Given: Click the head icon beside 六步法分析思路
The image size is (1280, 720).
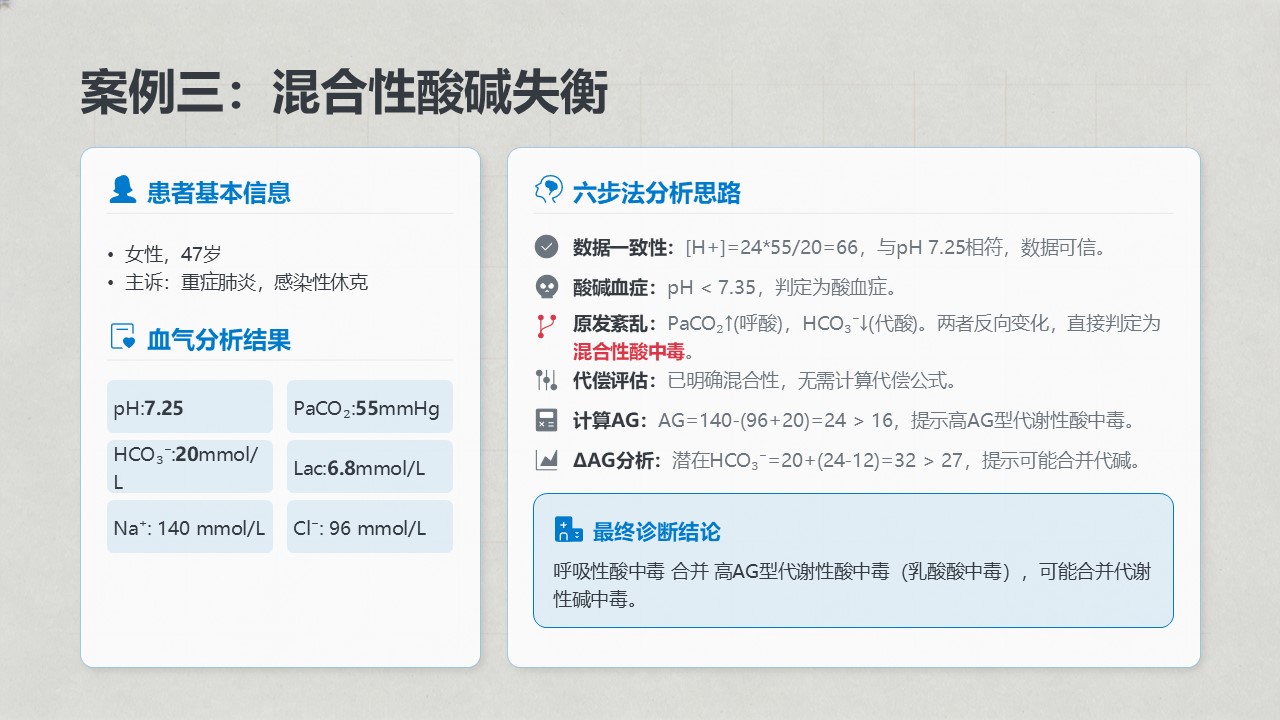Looking at the screenshot, I should click(549, 190).
